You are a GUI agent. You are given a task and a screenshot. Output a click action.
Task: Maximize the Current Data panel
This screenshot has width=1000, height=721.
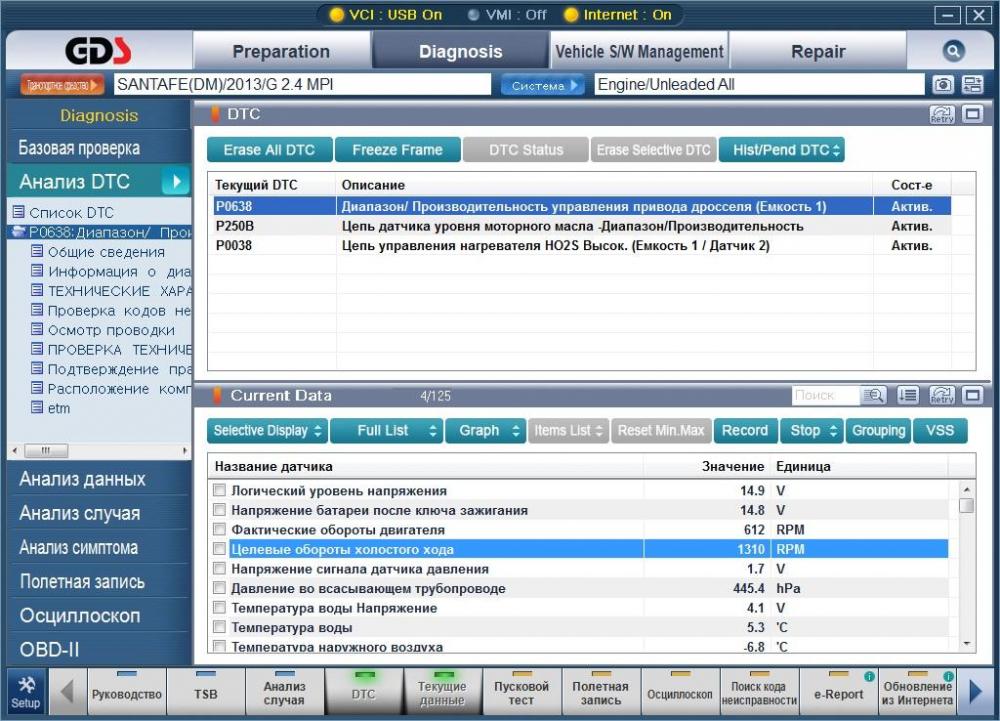coord(972,396)
